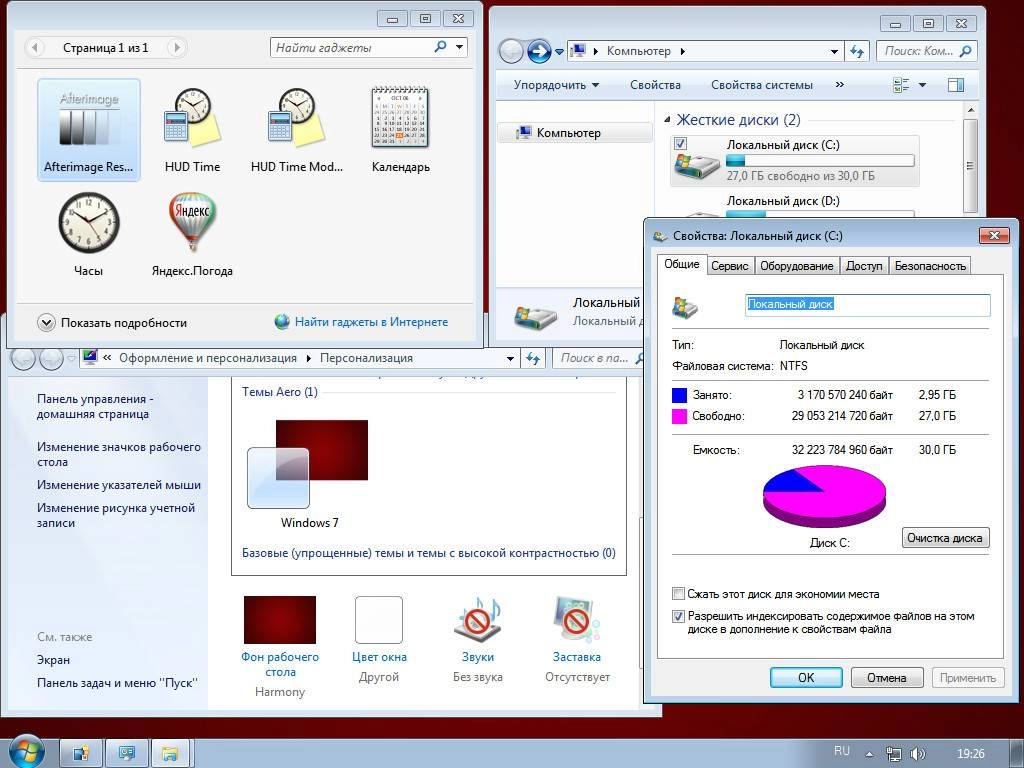Collapse the Жесткие диски (2) group
The width and height of the screenshot is (1024, 768).
coord(667,120)
